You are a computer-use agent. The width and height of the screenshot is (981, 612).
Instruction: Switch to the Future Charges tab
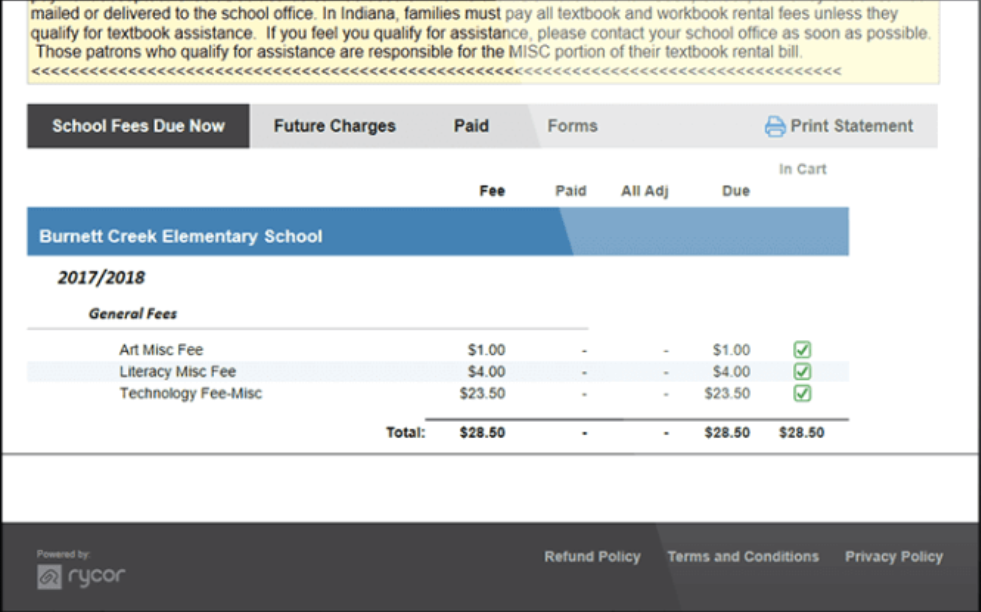click(x=334, y=126)
